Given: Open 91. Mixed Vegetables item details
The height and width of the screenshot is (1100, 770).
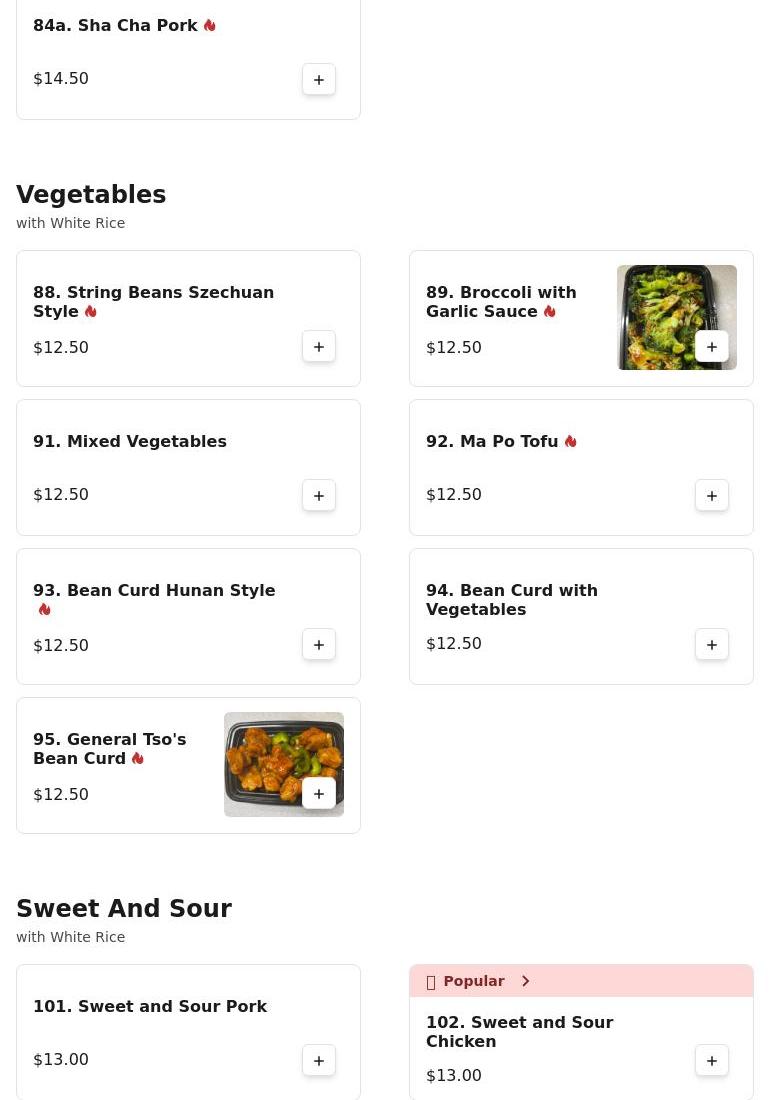Looking at the screenshot, I should (130, 441).
